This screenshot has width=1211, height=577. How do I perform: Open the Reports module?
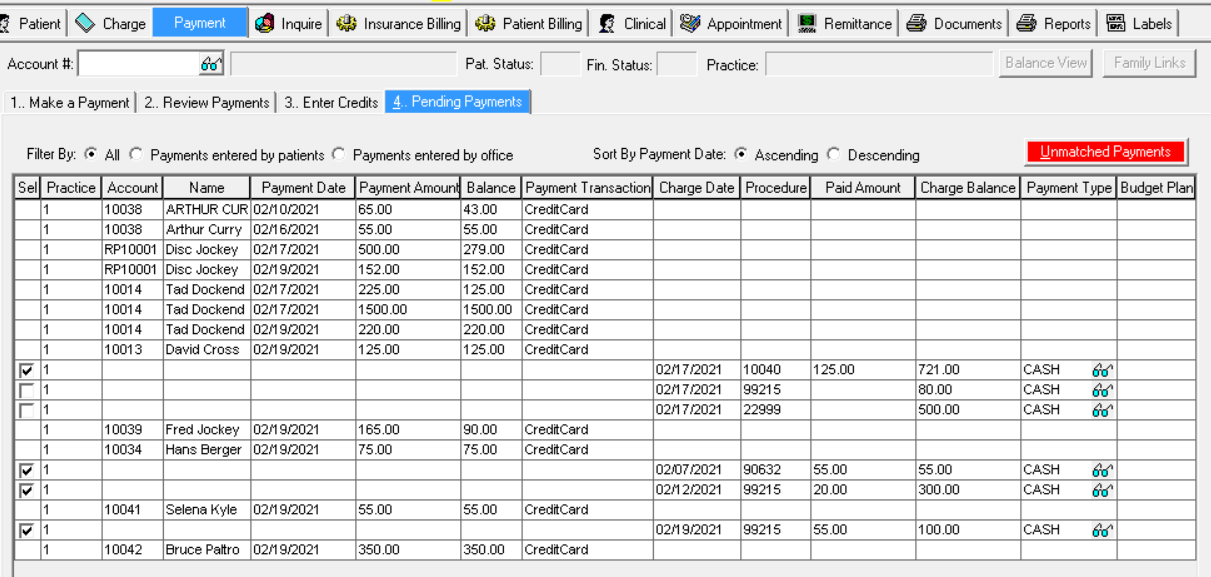[1054, 23]
